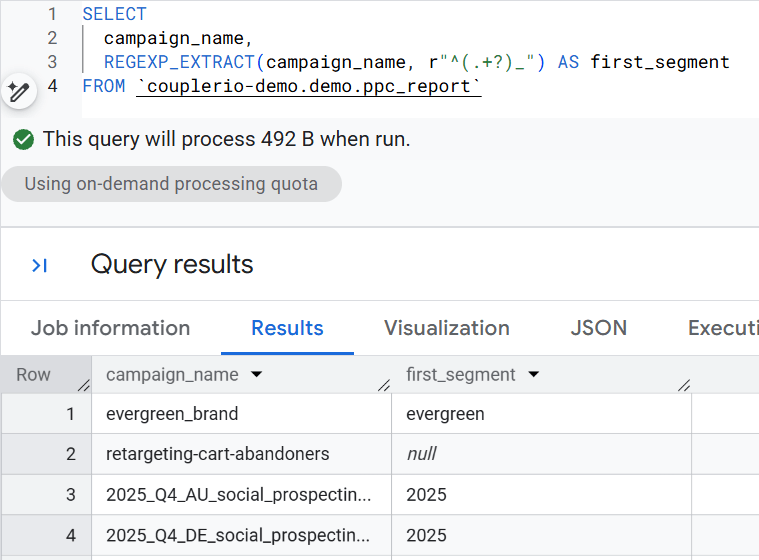Click the Query results heading
759x560 pixels.
[172, 264]
